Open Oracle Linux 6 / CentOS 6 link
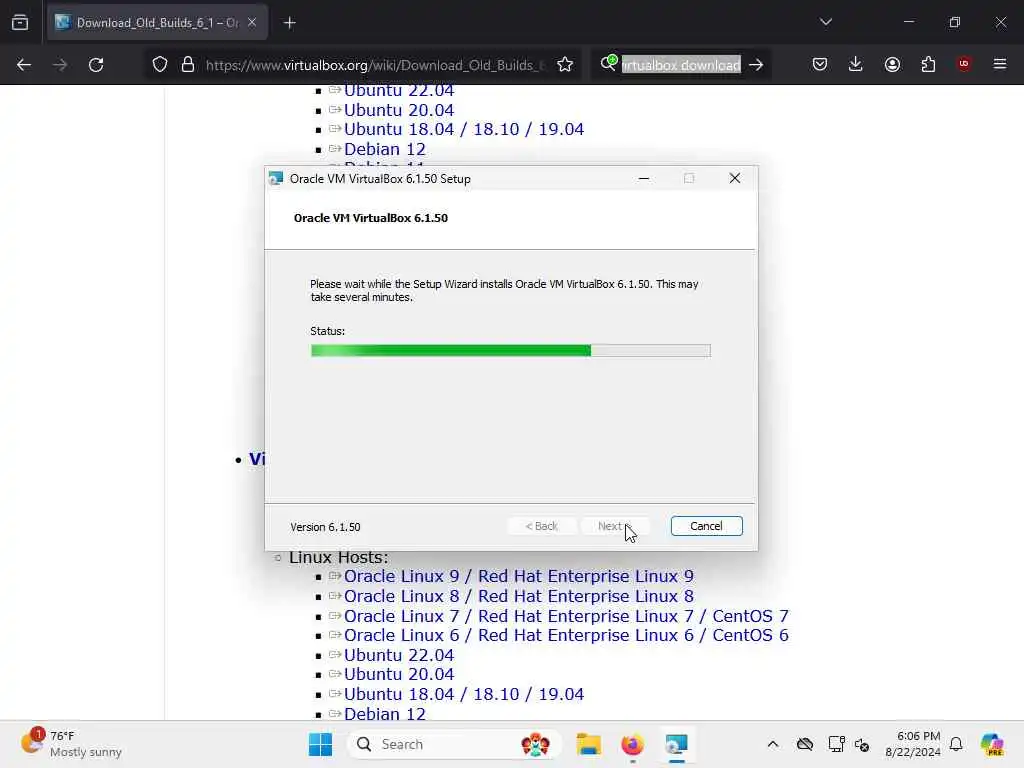The height and width of the screenshot is (768, 1024). click(566, 635)
